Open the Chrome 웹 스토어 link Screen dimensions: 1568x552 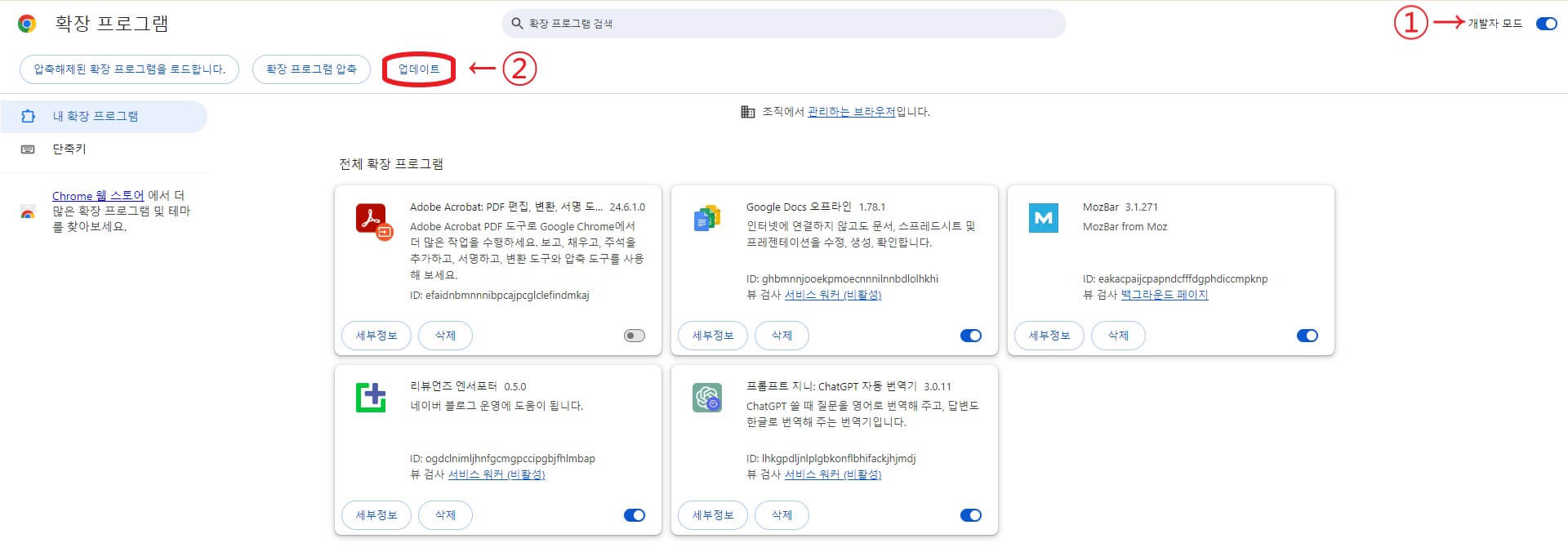click(98, 196)
